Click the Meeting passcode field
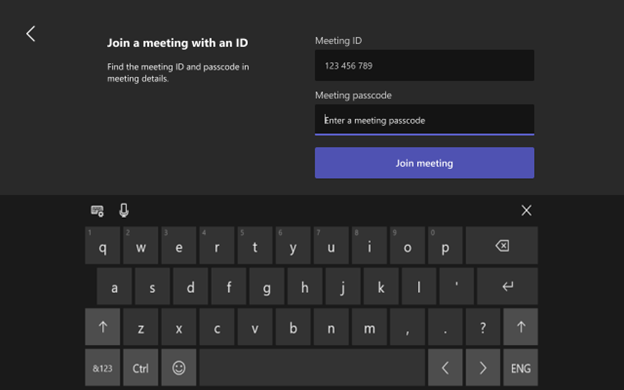The width and height of the screenshot is (624, 390). click(424, 120)
